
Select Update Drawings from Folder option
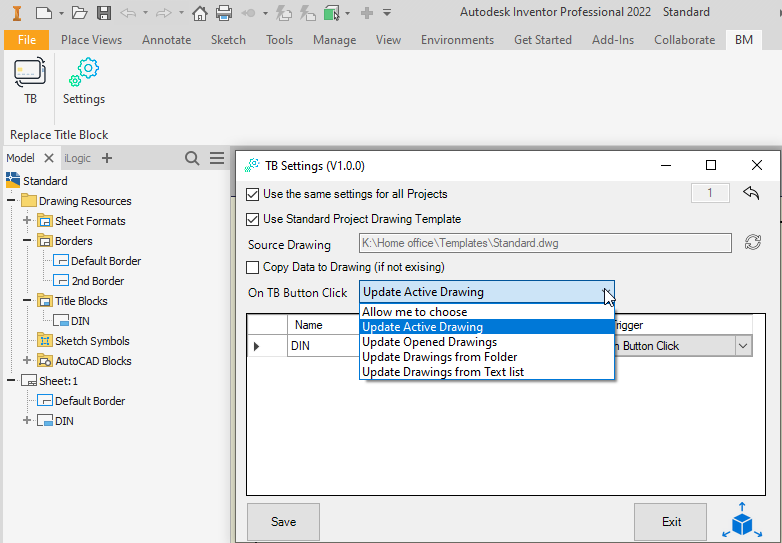pyautogui.click(x=487, y=357)
